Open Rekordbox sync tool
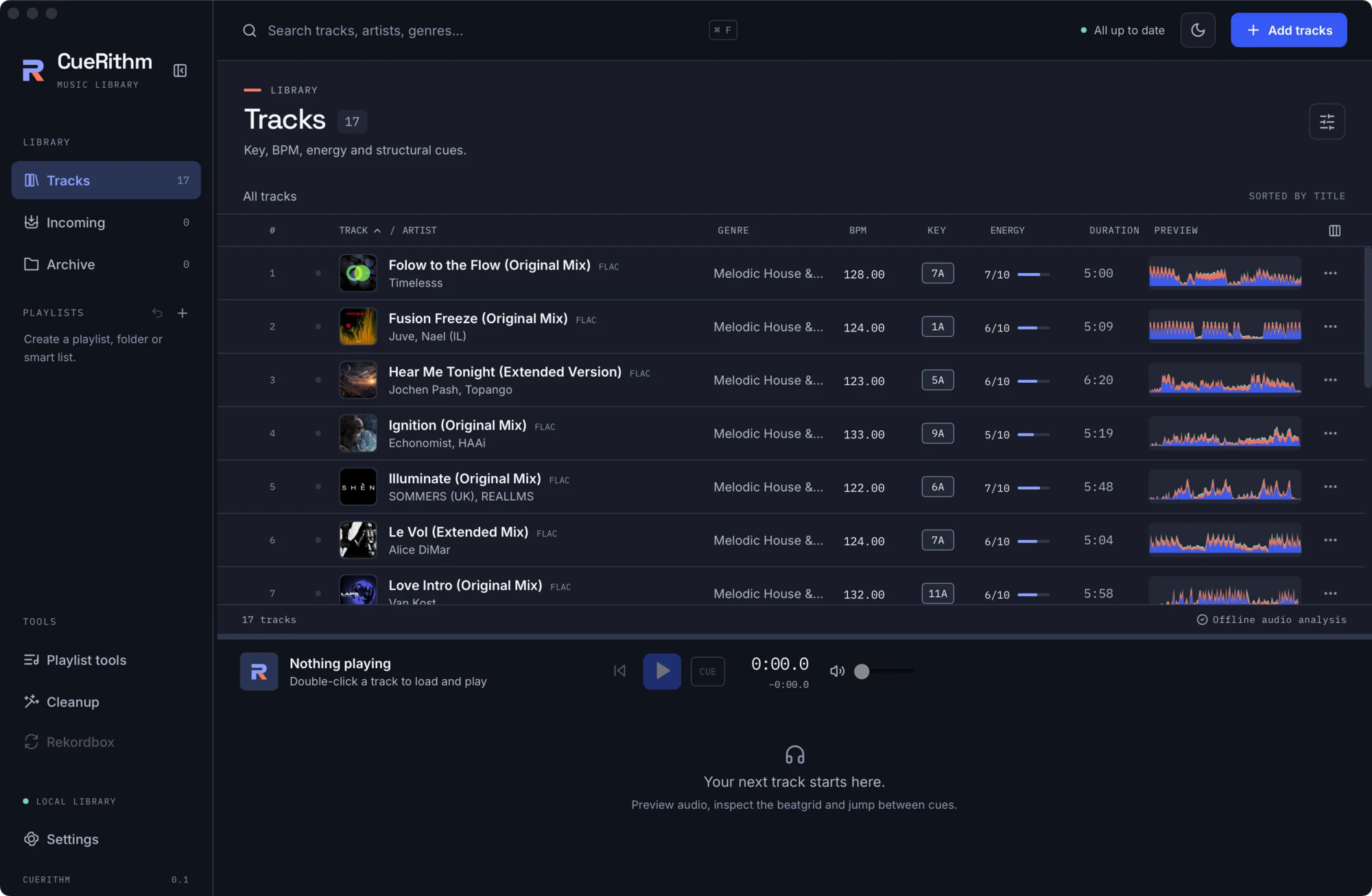The image size is (1372, 896). (106, 742)
